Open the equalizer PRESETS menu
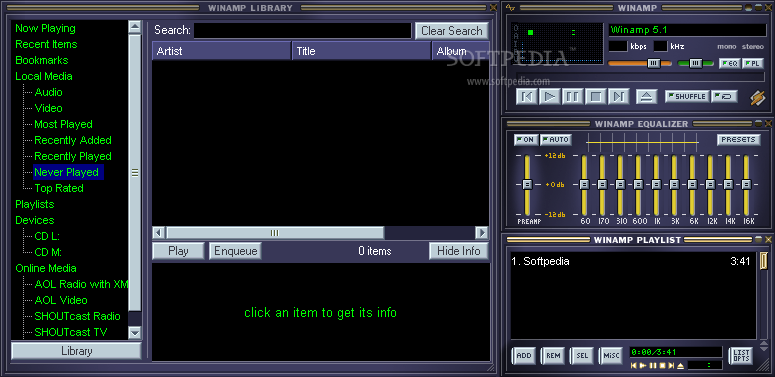The height and width of the screenshot is (377, 775). point(739,140)
